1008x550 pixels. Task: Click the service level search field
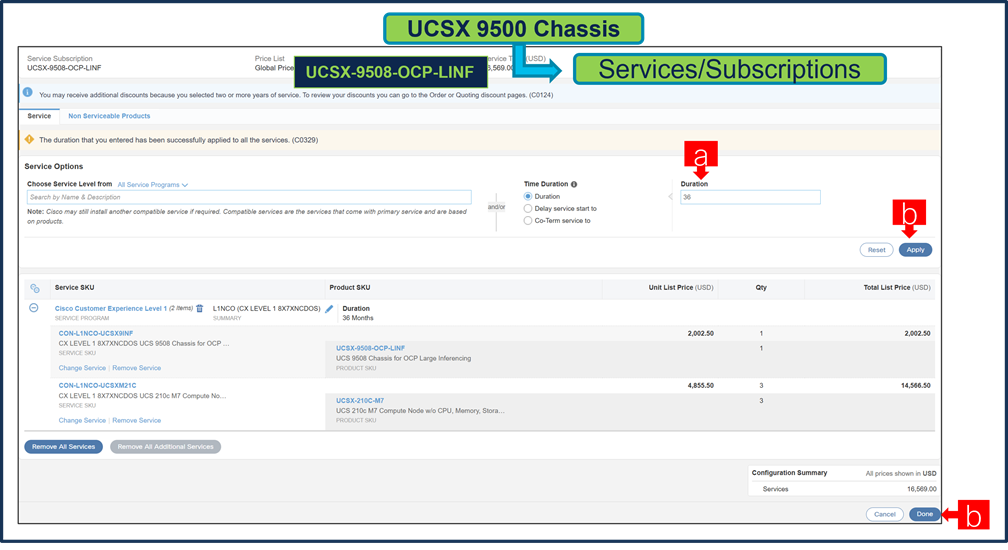[x=249, y=197]
